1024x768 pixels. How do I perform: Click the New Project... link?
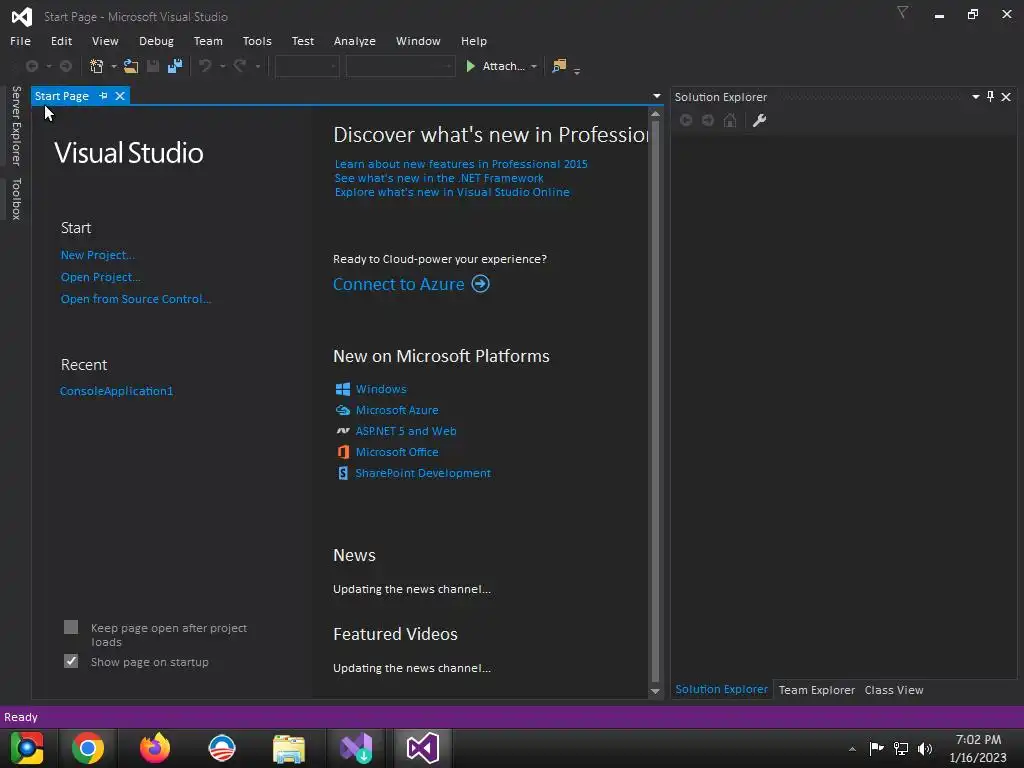tap(98, 255)
